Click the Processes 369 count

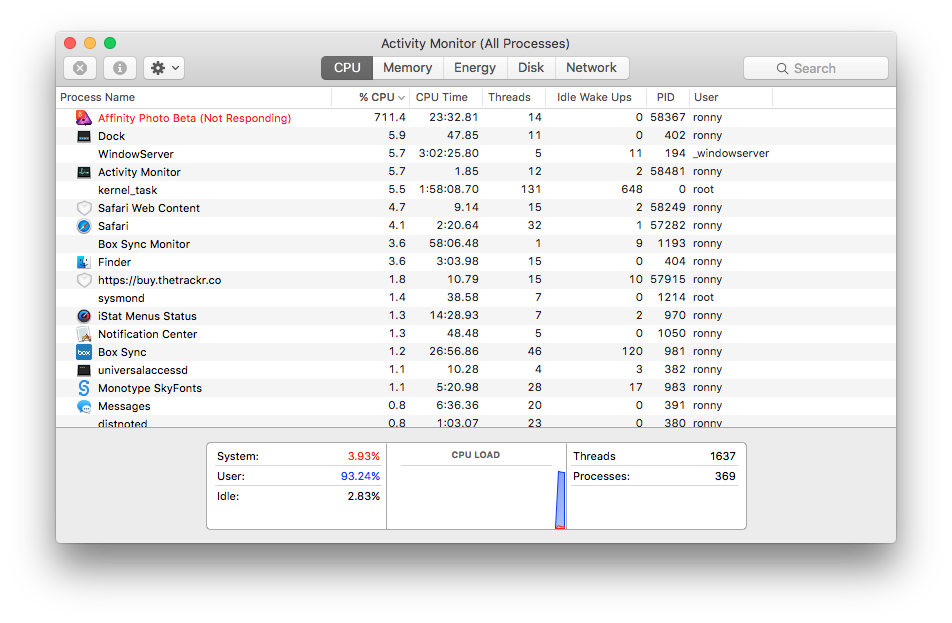click(725, 476)
